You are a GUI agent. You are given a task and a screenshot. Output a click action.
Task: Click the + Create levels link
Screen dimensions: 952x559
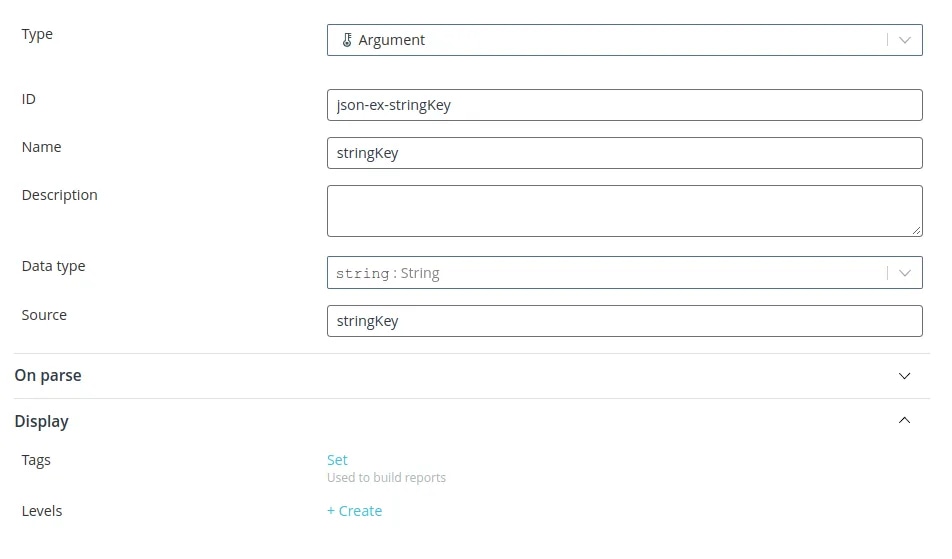point(355,511)
